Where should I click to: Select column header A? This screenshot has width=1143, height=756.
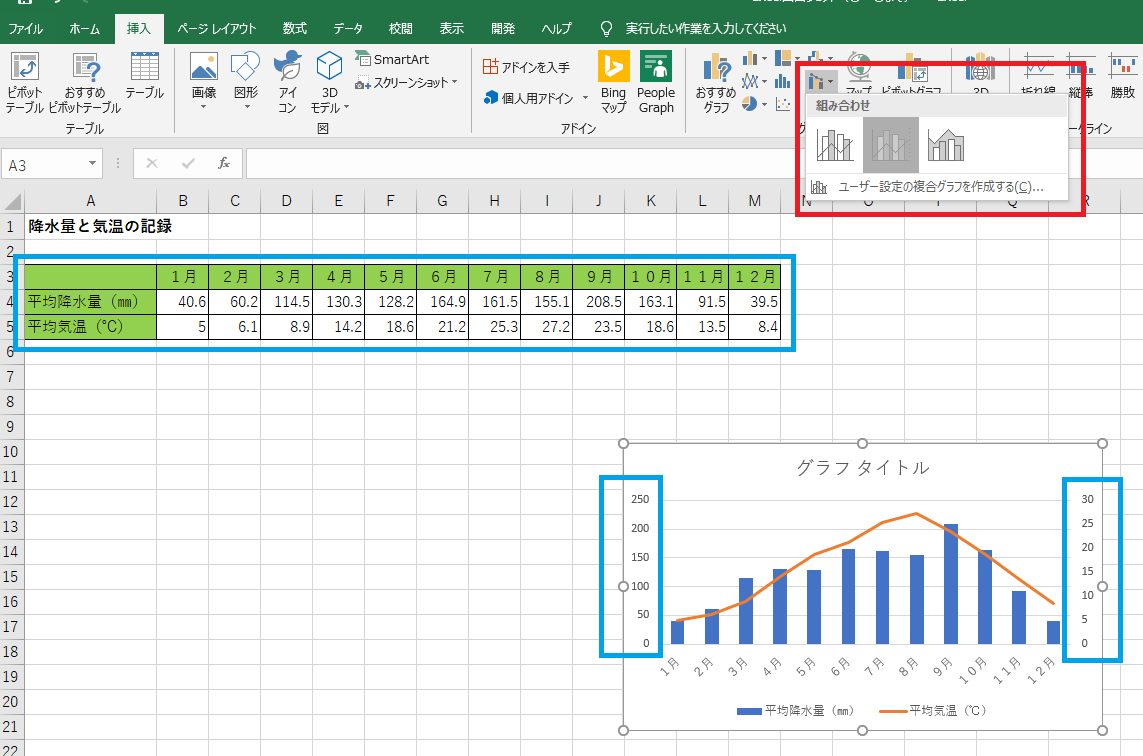(90, 200)
